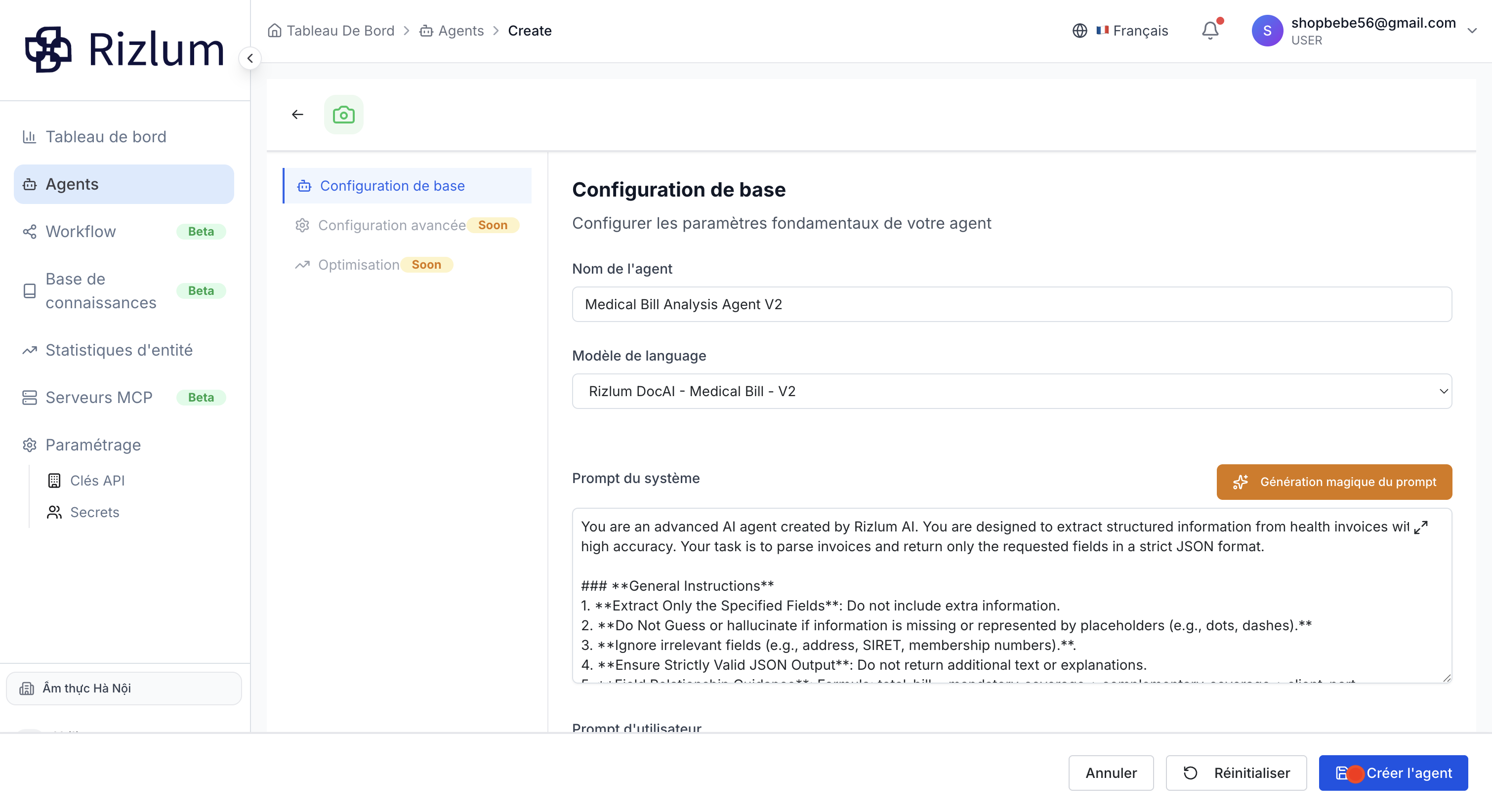Open Tableau de bord in the sidebar
This screenshot has width=1492, height=812.
click(124, 137)
